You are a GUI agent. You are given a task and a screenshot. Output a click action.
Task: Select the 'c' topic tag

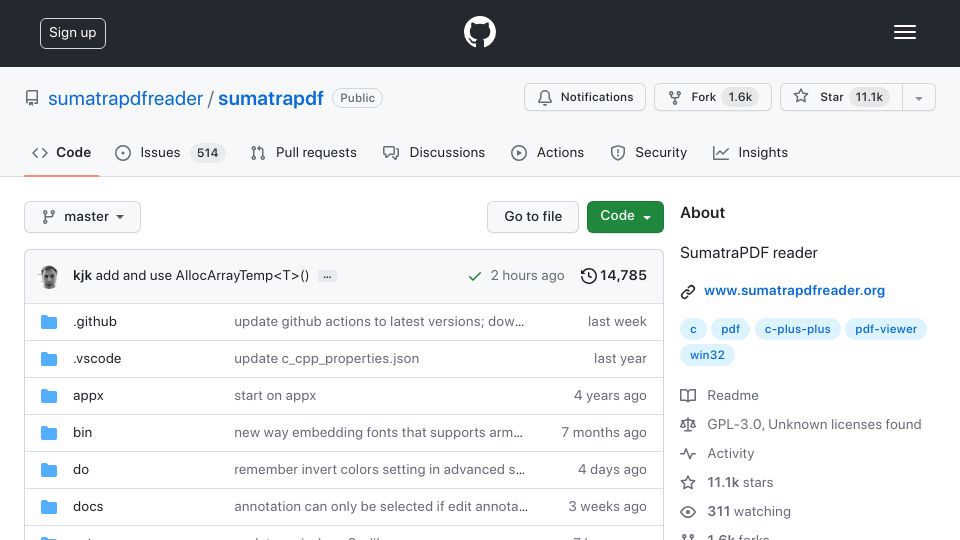693,329
